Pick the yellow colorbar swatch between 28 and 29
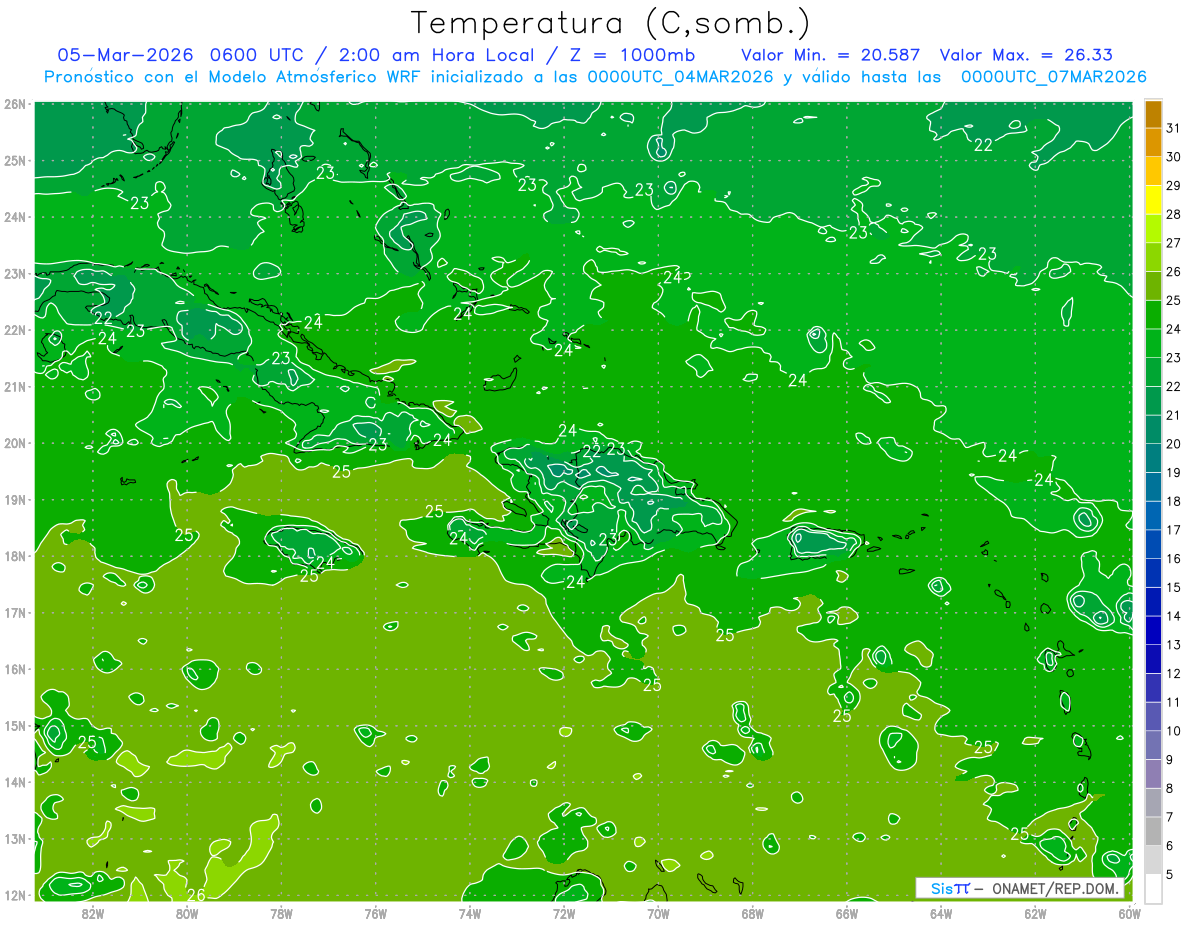 [1153, 200]
